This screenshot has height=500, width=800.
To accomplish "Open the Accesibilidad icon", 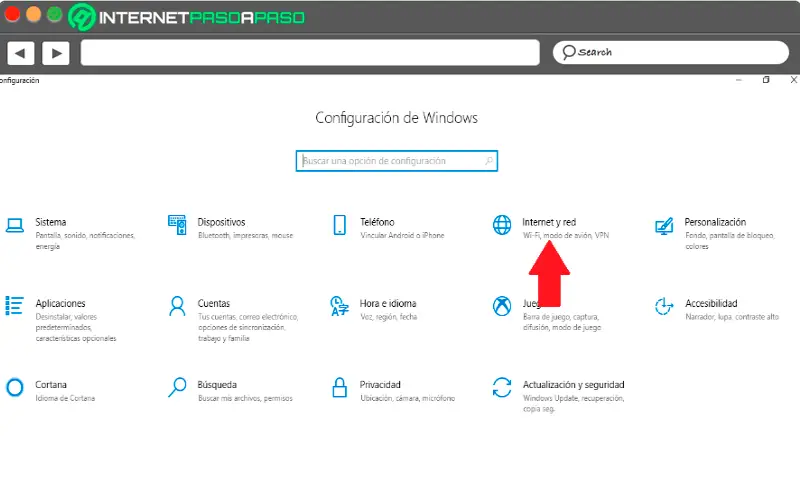I will click(664, 306).
